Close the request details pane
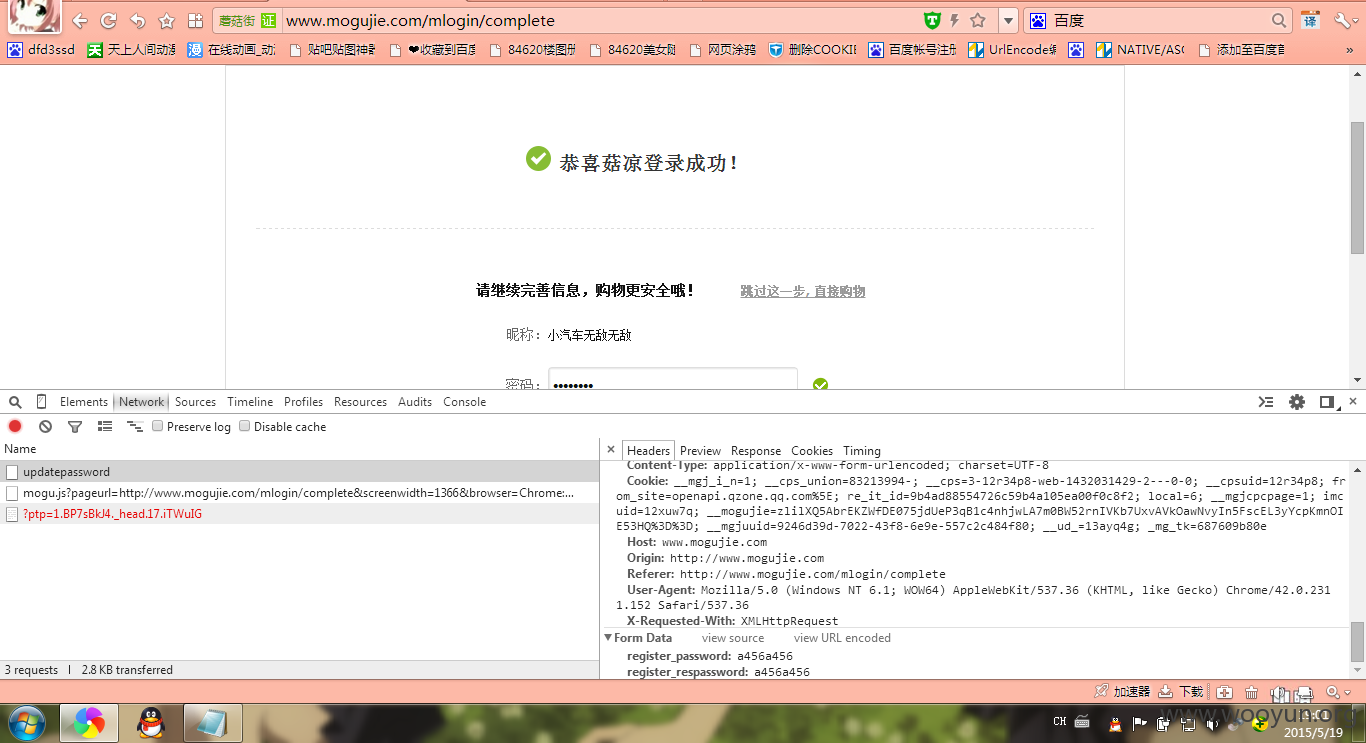The height and width of the screenshot is (743, 1366). [612, 450]
